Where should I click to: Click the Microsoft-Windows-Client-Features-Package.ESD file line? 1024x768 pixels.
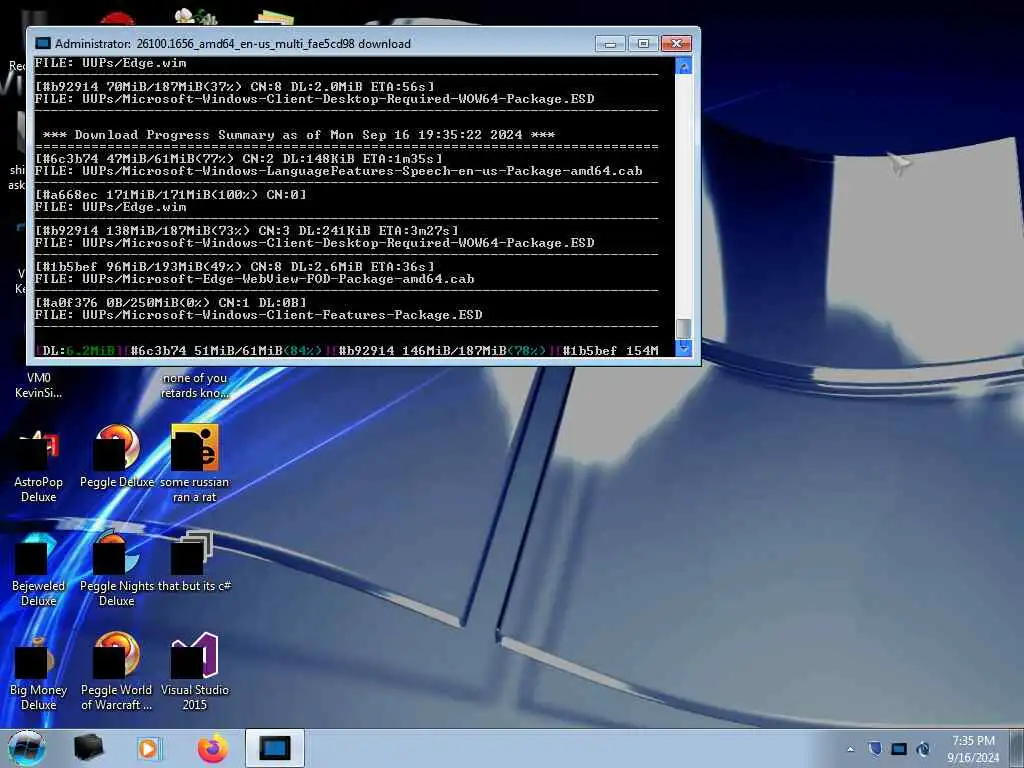pos(259,315)
